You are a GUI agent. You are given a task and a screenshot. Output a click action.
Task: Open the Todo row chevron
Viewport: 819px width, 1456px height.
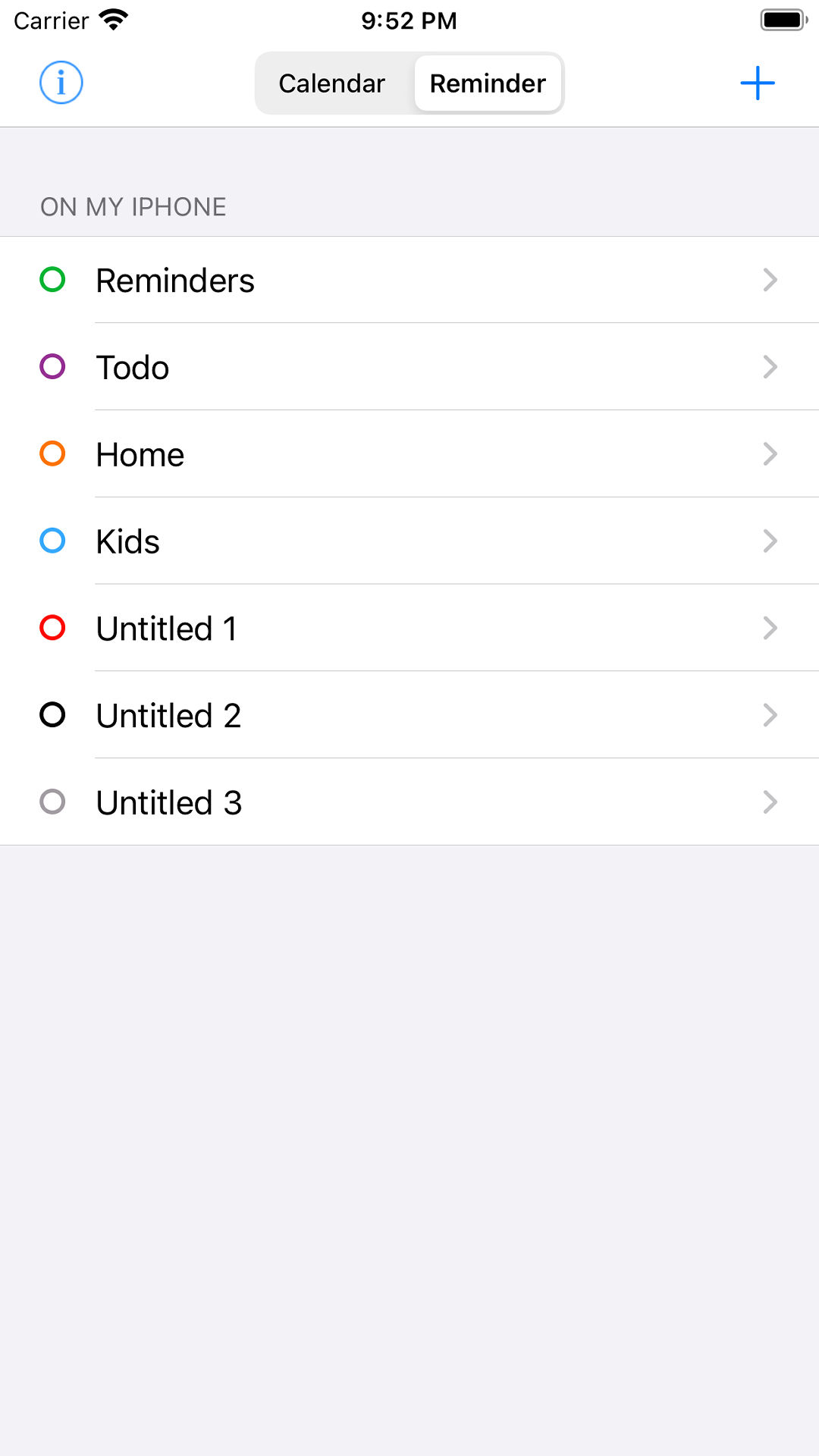pyautogui.click(x=770, y=367)
